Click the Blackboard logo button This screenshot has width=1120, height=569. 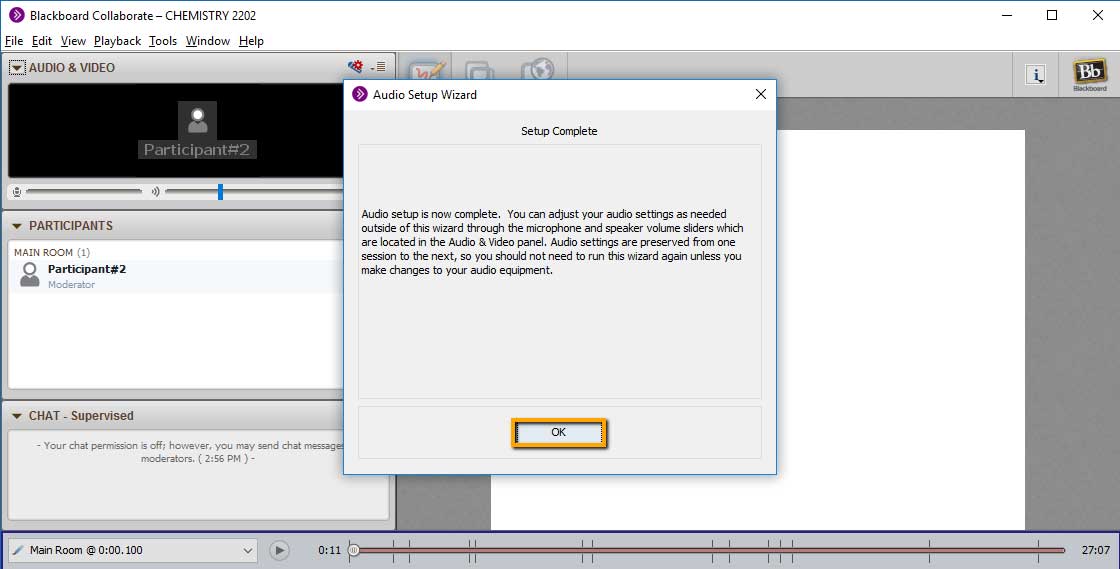pyautogui.click(x=1089, y=74)
